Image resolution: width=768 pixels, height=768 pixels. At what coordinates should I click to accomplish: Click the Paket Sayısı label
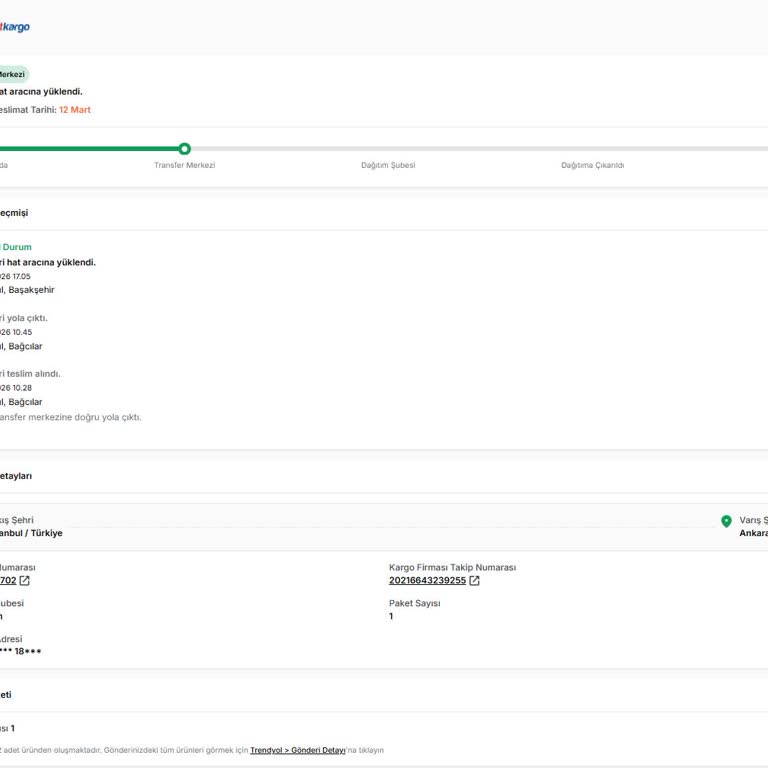tap(414, 603)
